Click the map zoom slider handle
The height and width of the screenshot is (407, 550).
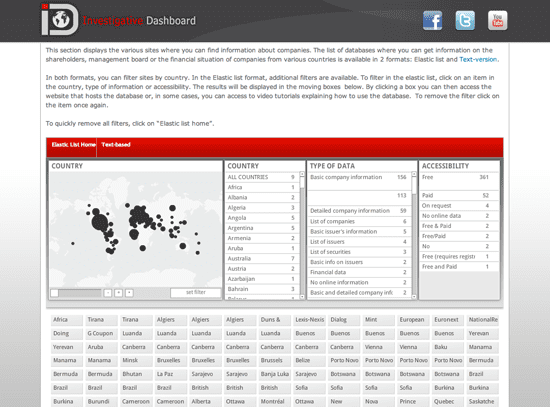coord(54,293)
